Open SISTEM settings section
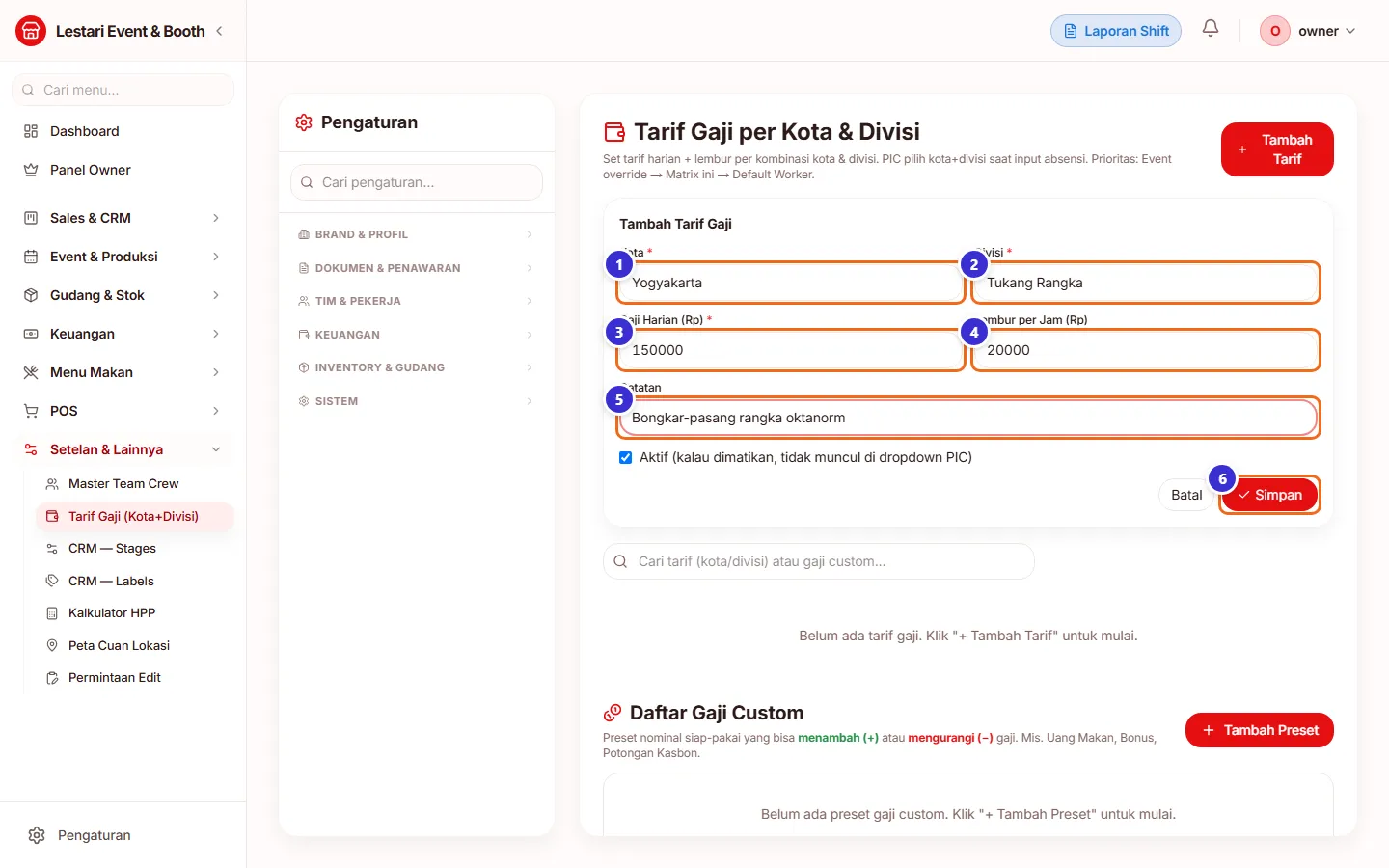Viewport: 1389px width, 868px height. [x=417, y=401]
